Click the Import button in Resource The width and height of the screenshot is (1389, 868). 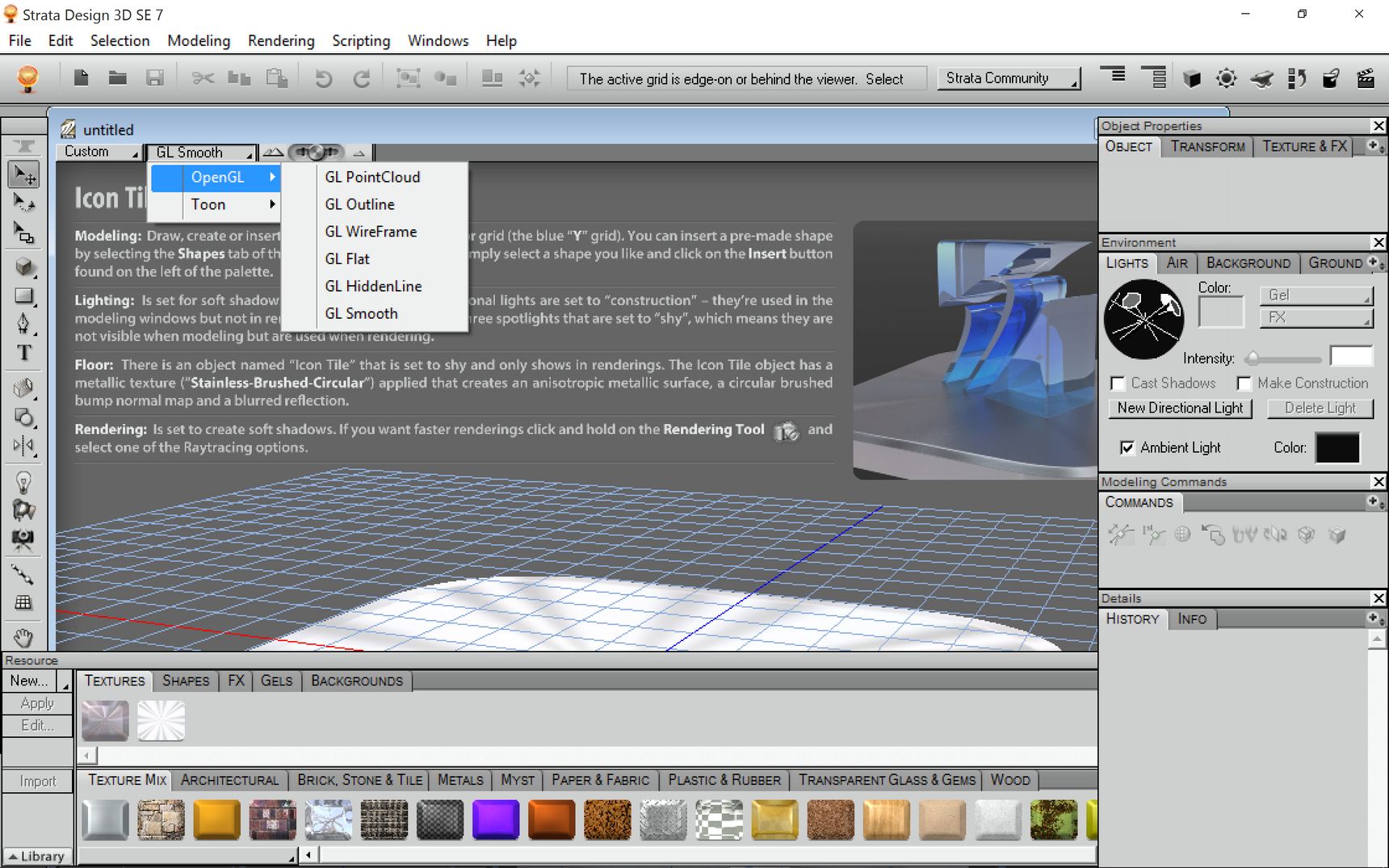[x=37, y=782]
